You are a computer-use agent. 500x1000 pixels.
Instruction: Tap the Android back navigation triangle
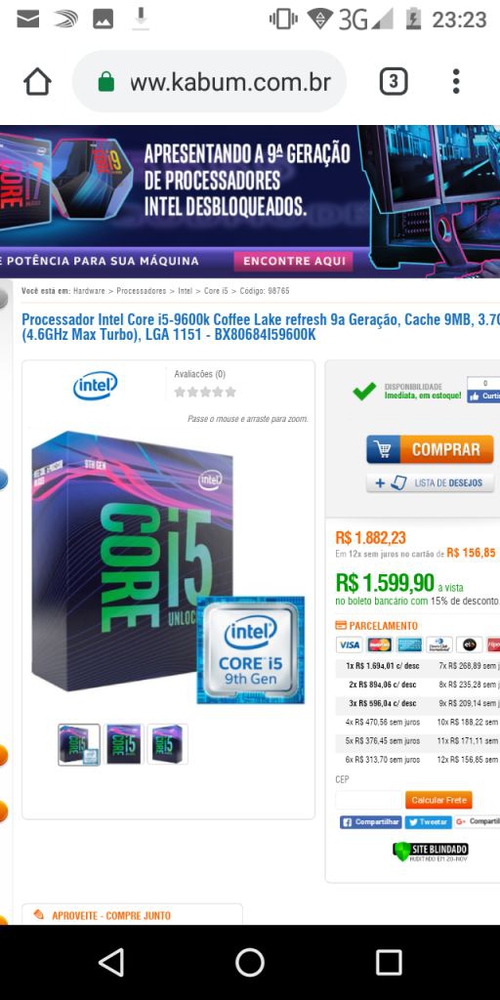112,962
